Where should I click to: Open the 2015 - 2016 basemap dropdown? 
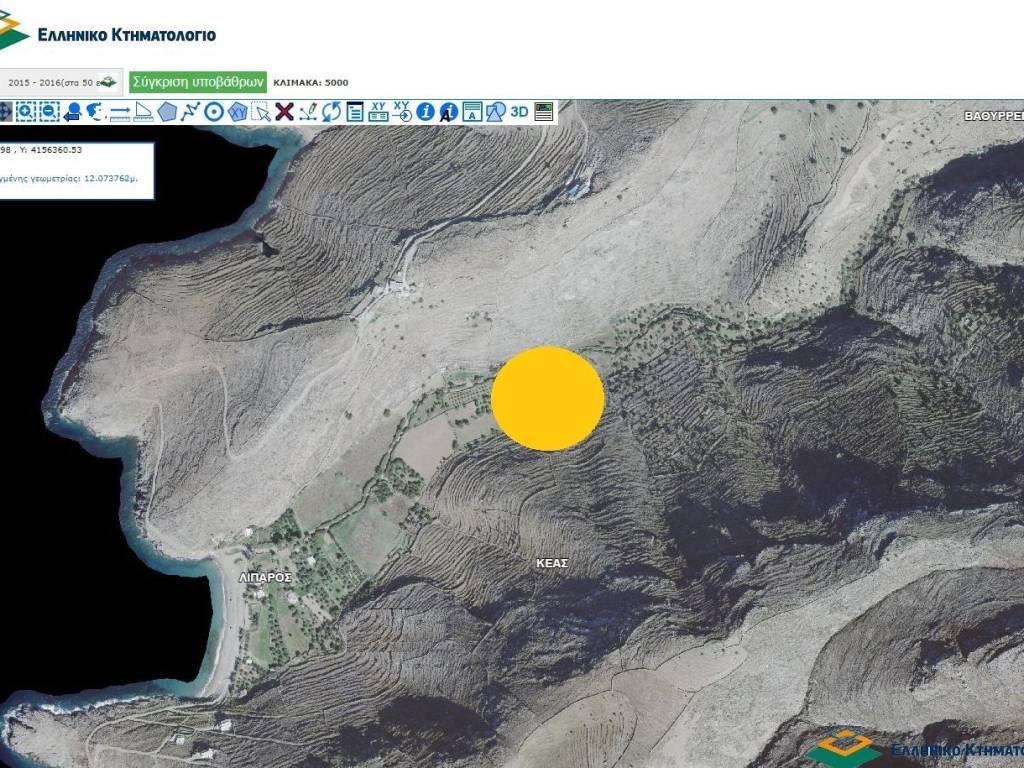click(x=60, y=82)
